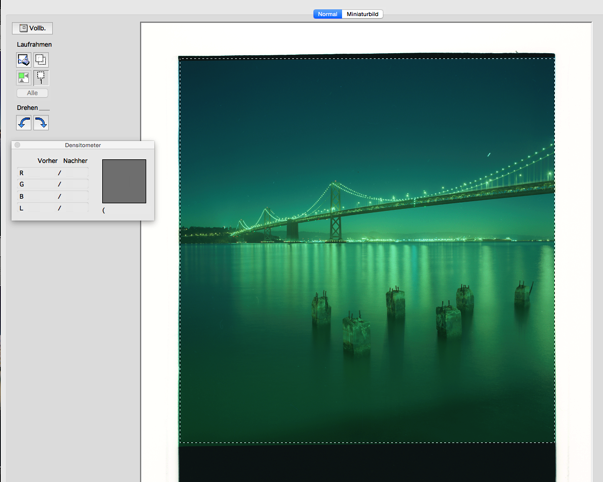Close the Densitometer panel
The height and width of the screenshot is (482, 603).
[17, 145]
